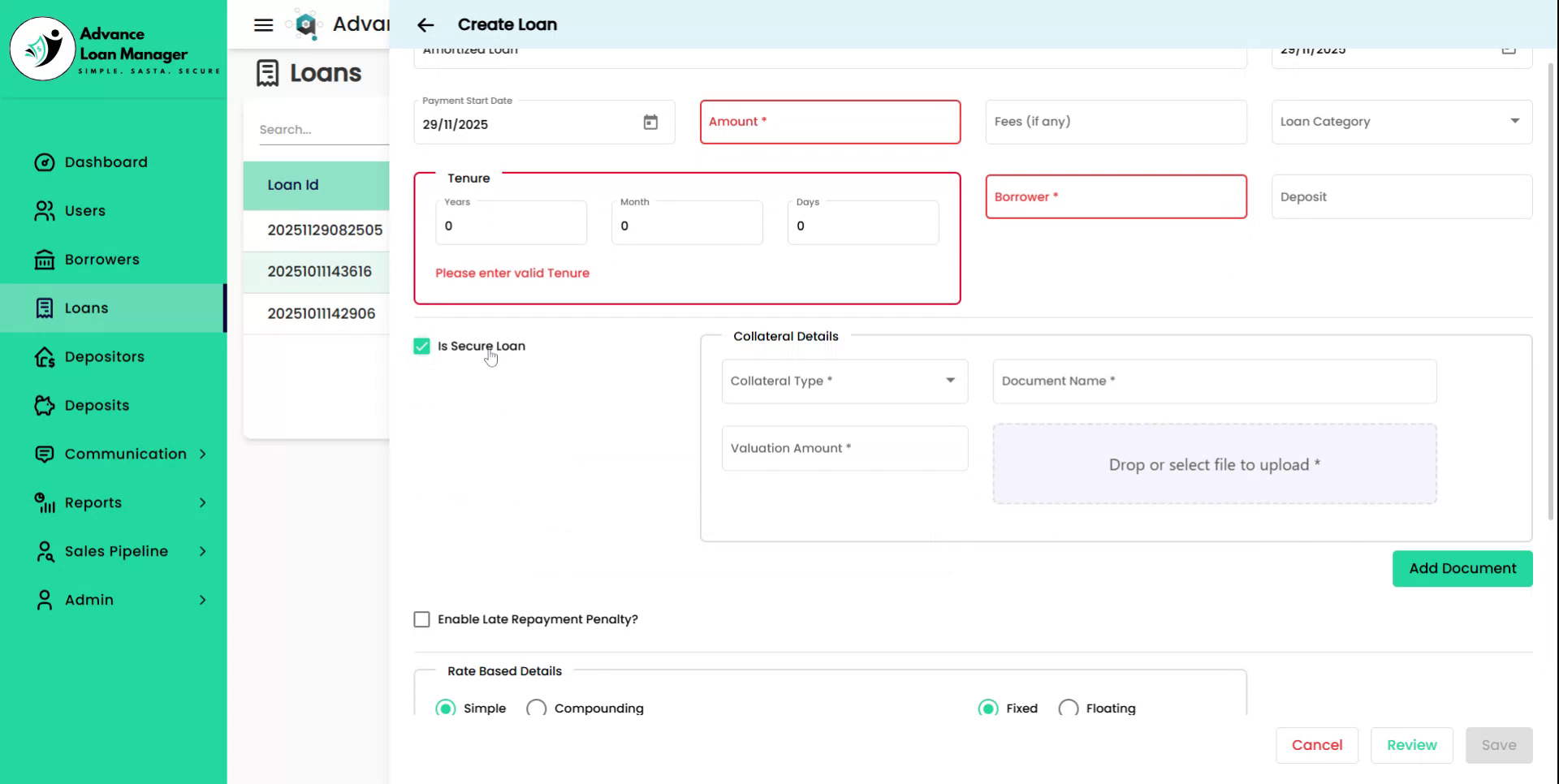Click the Deposits piggy bank icon
1559x784 pixels.
click(x=45, y=406)
